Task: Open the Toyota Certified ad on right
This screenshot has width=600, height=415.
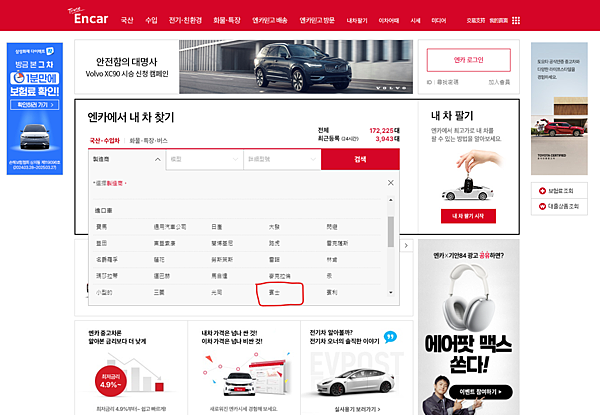Action: (559, 109)
